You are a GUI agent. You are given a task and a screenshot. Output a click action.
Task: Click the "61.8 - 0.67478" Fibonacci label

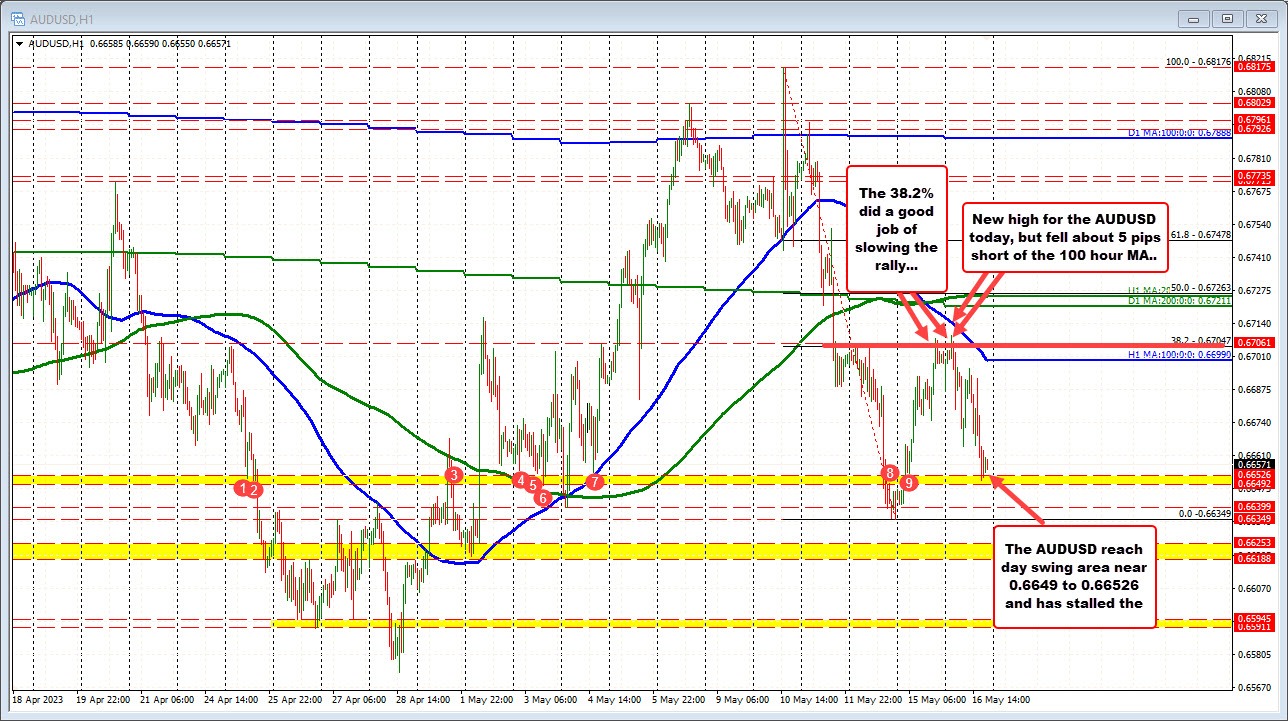click(1202, 237)
